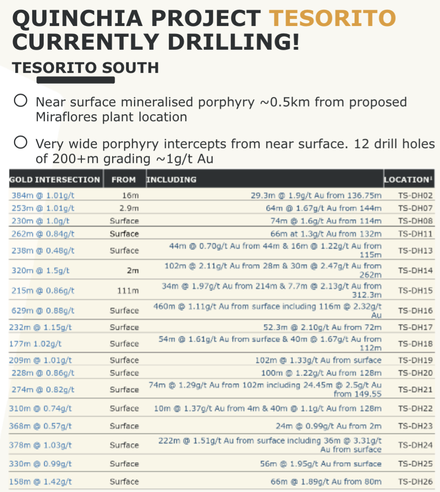Click the orange TESORITO title word
The image size is (440, 492).
(332, 18)
